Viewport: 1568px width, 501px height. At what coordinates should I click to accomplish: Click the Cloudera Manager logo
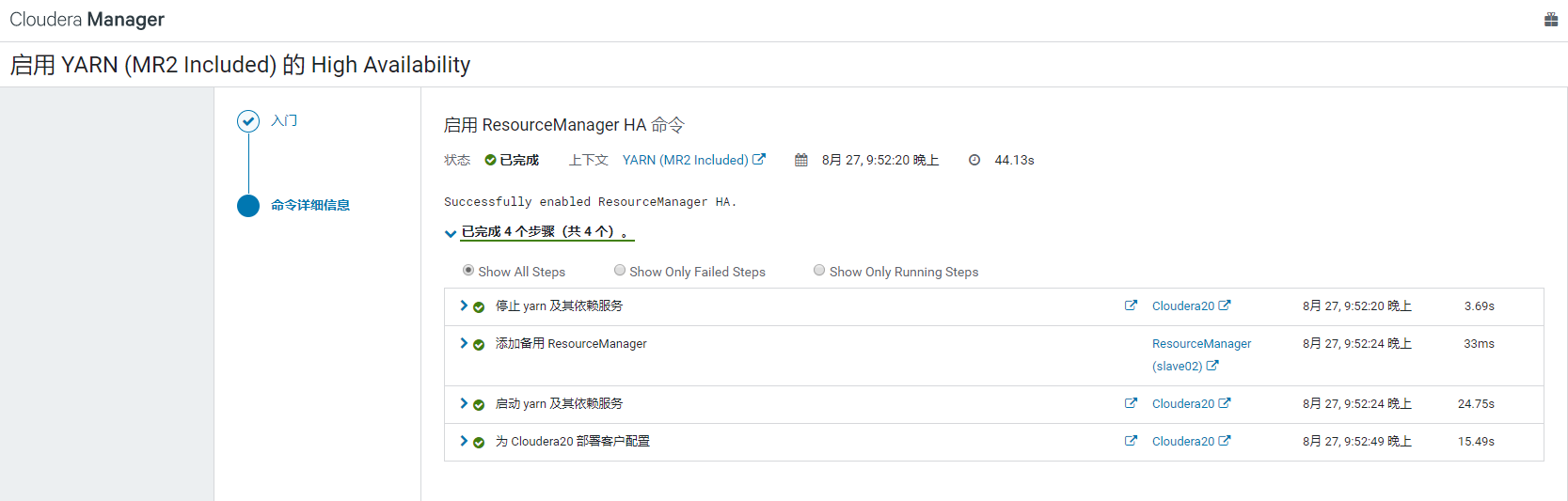point(87,20)
